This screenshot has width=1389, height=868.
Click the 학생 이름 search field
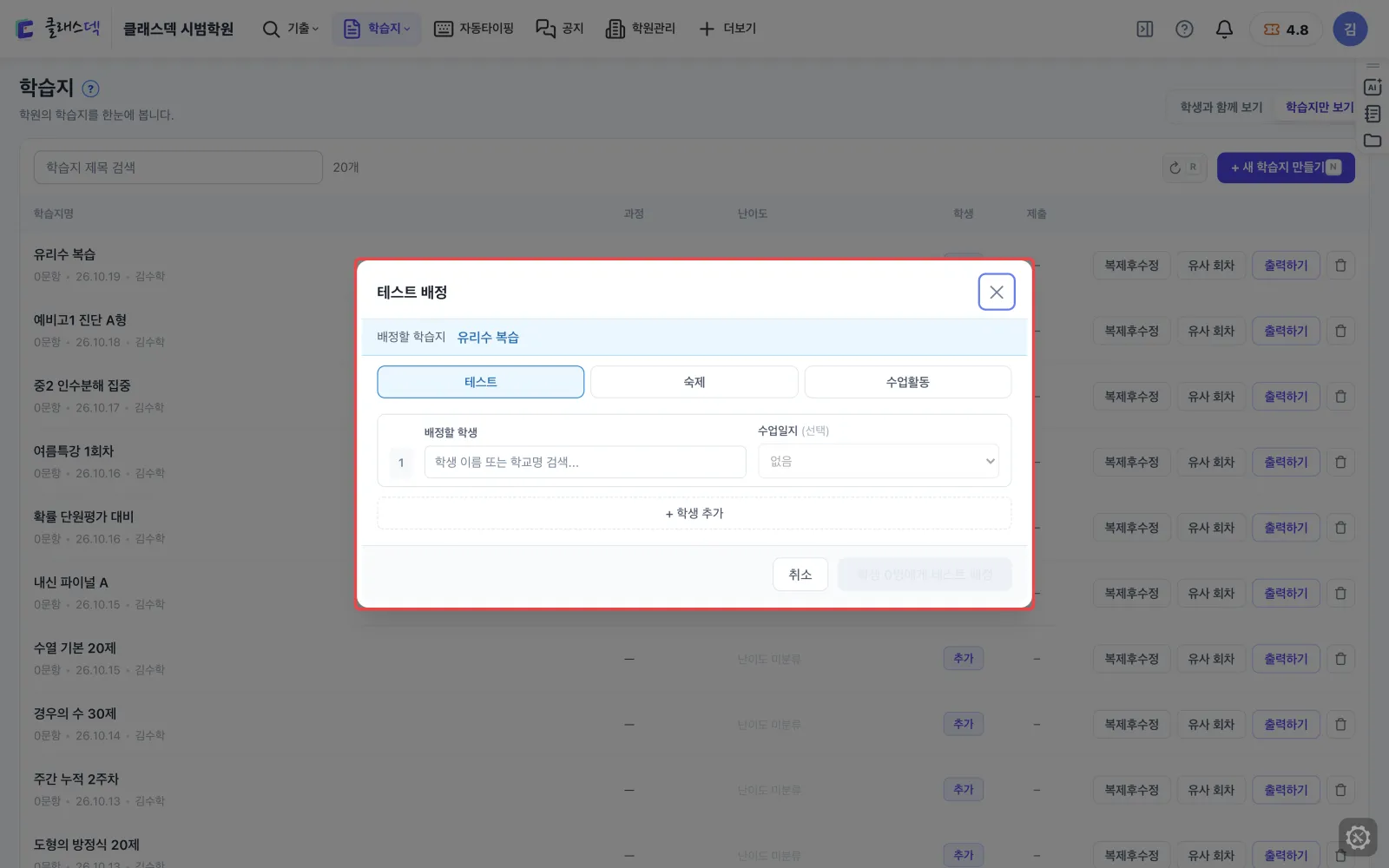585,463
